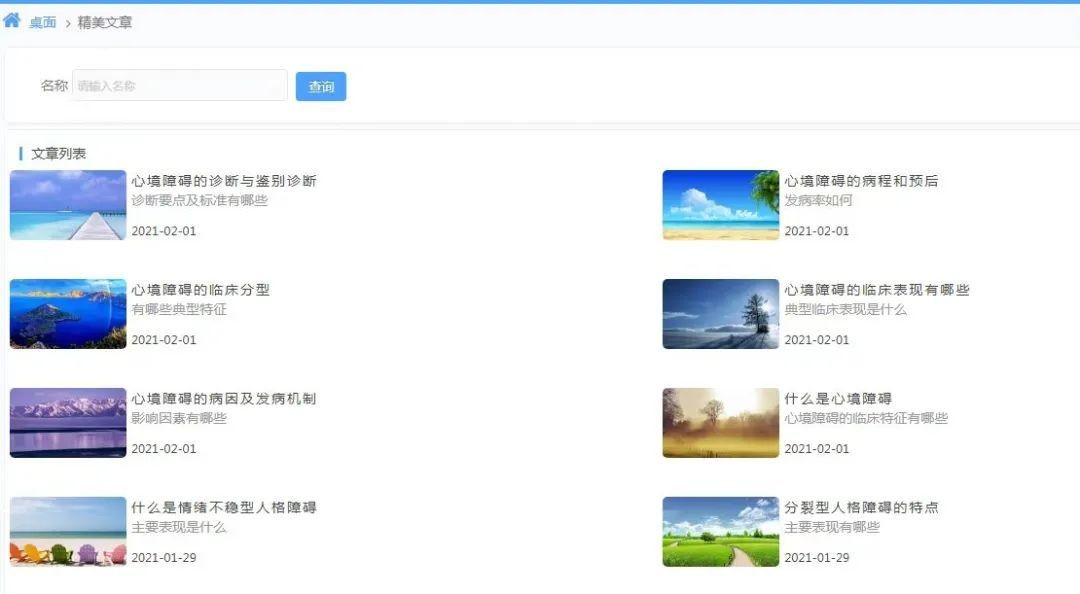Screen dimensions: 1080x594
Task: Open article 什么是心境障碍
Action: tap(838, 399)
